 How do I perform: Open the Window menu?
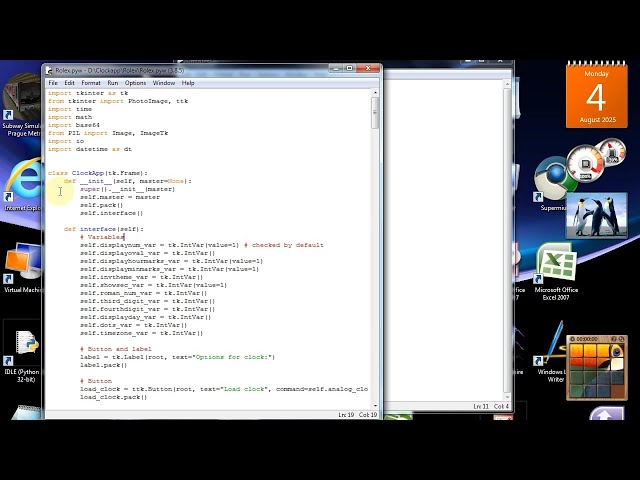coord(164,83)
